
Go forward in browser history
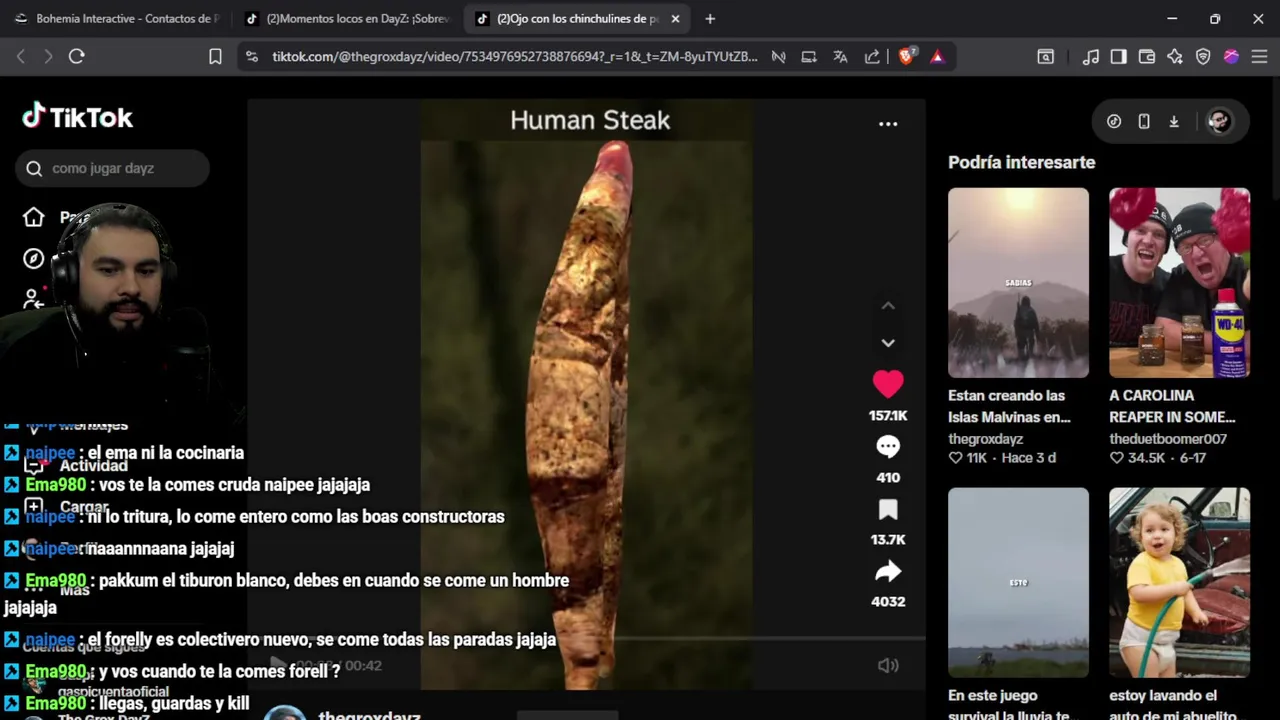[48, 57]
